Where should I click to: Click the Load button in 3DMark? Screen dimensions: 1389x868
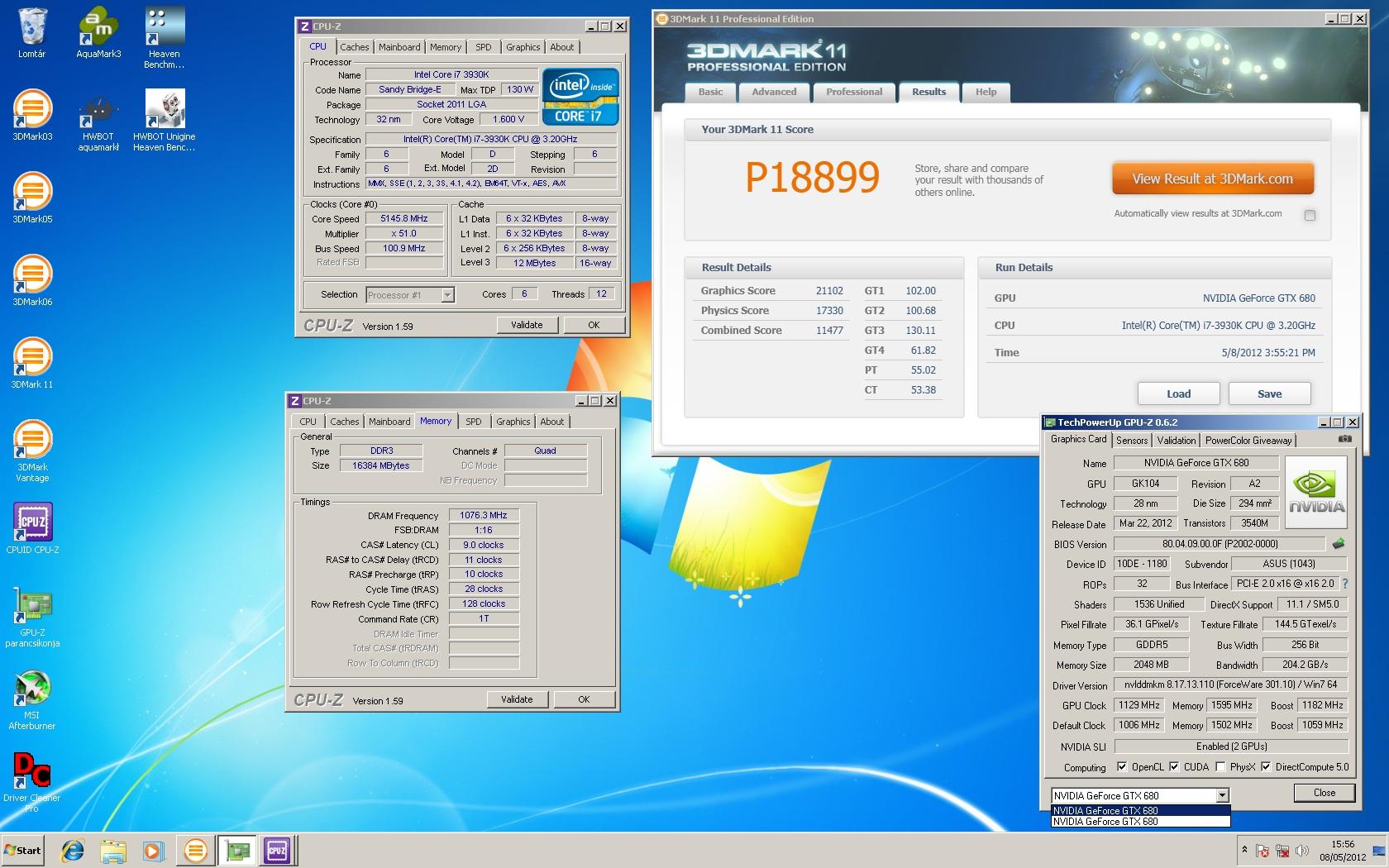pyautogui.click(x=1179, y=393)
